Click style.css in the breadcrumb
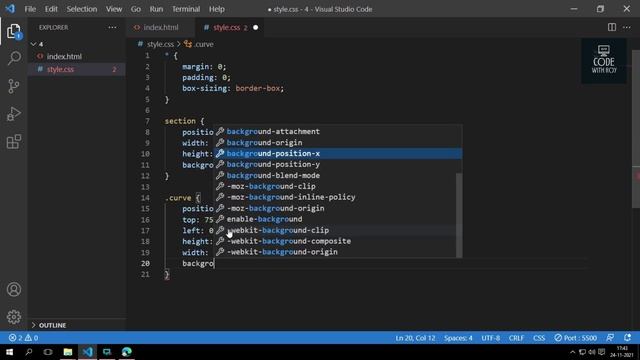The height and width of the screenshot is (360, 640). tap(160, 44)
